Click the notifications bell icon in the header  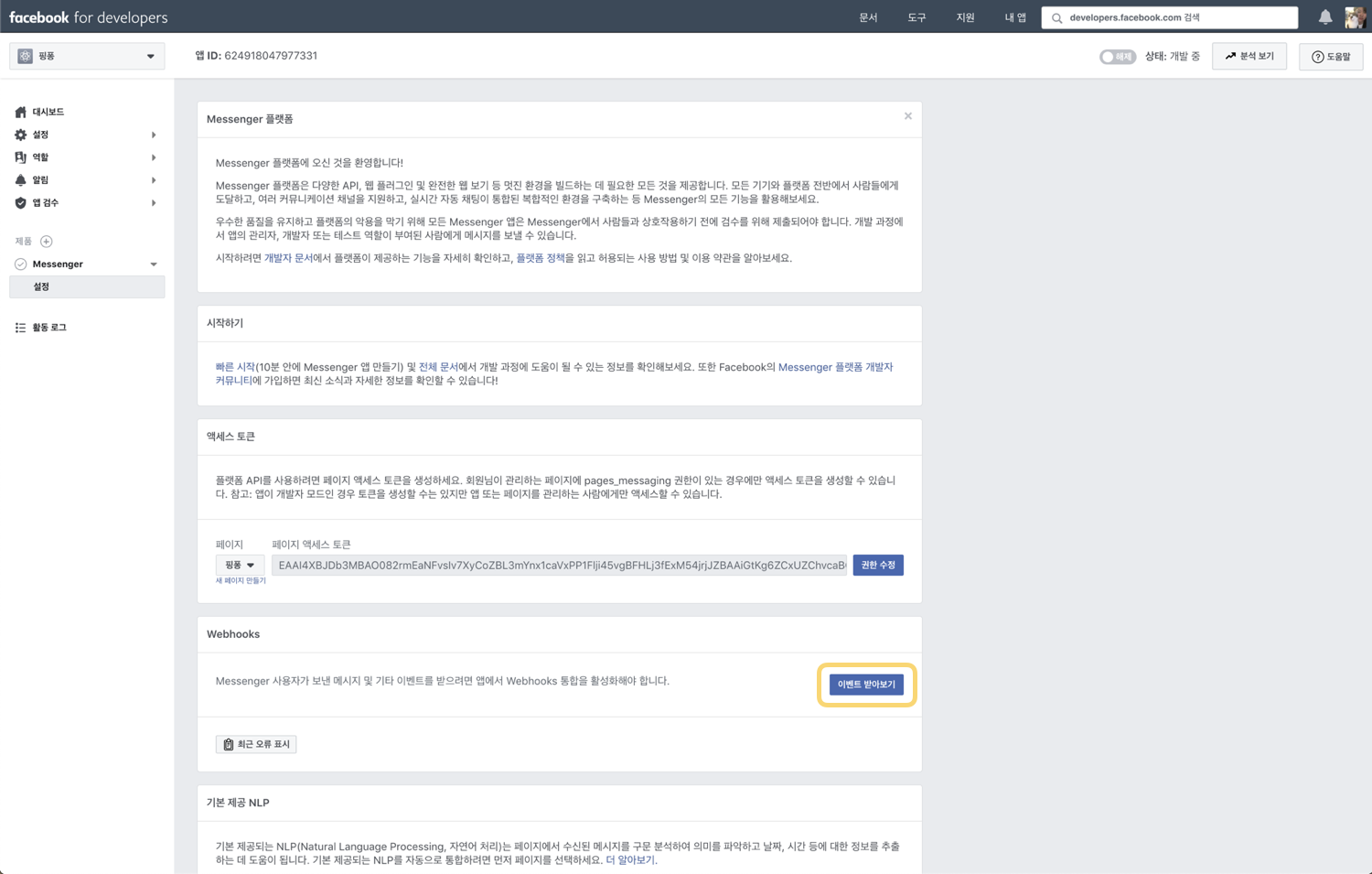click(x=1324, y=17)
